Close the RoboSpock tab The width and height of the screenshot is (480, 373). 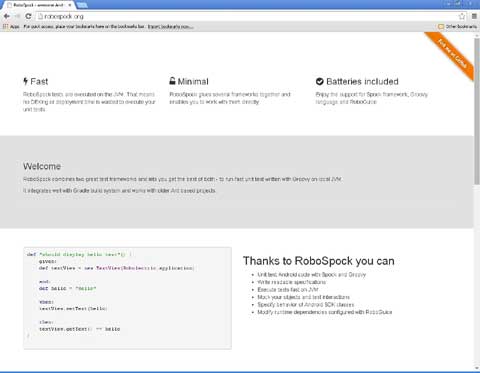pyautogui.click(x=70, y=5)
